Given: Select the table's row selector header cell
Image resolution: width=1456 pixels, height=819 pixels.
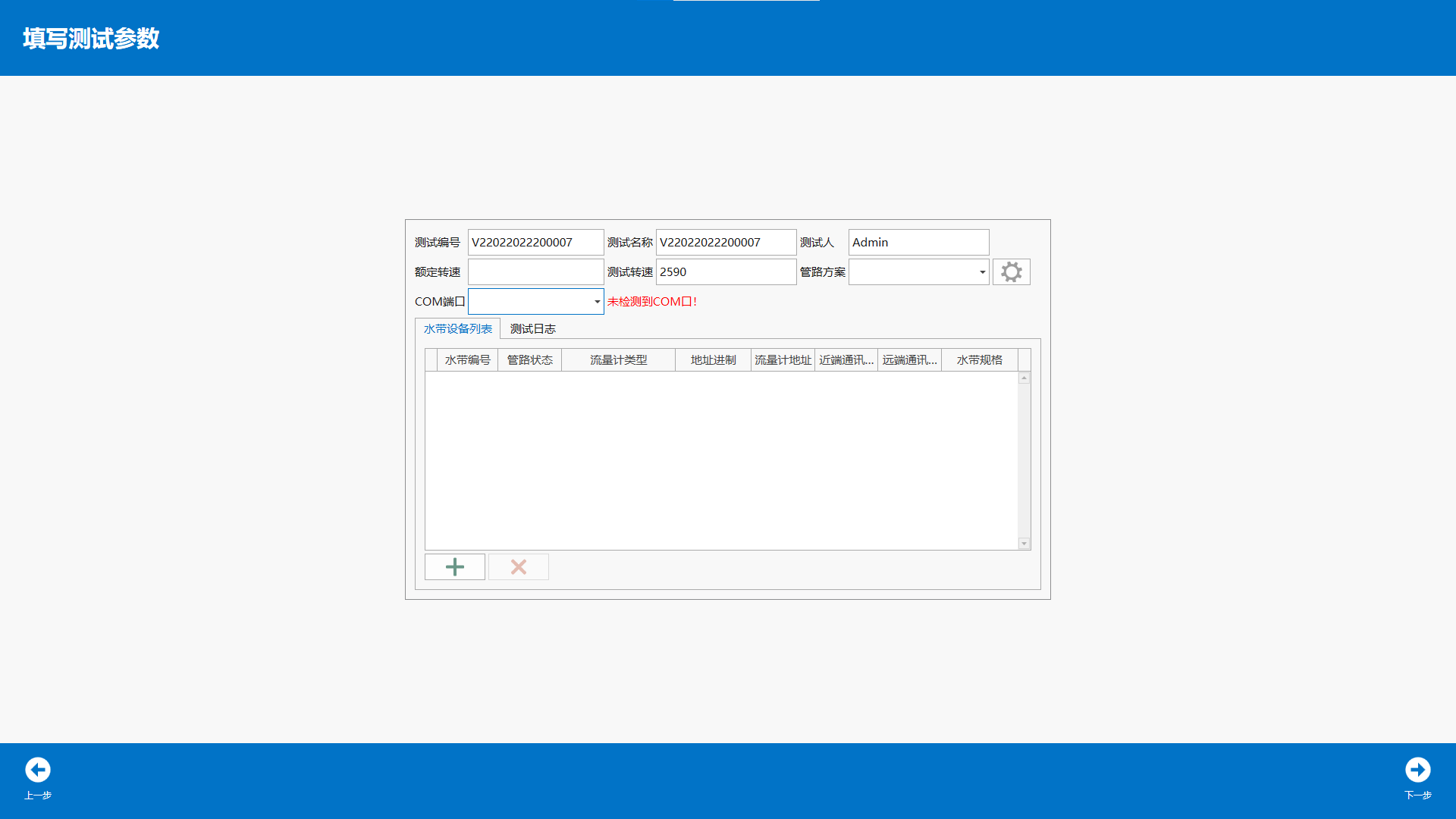Looking at the screenshot, I should coord(431,360).
